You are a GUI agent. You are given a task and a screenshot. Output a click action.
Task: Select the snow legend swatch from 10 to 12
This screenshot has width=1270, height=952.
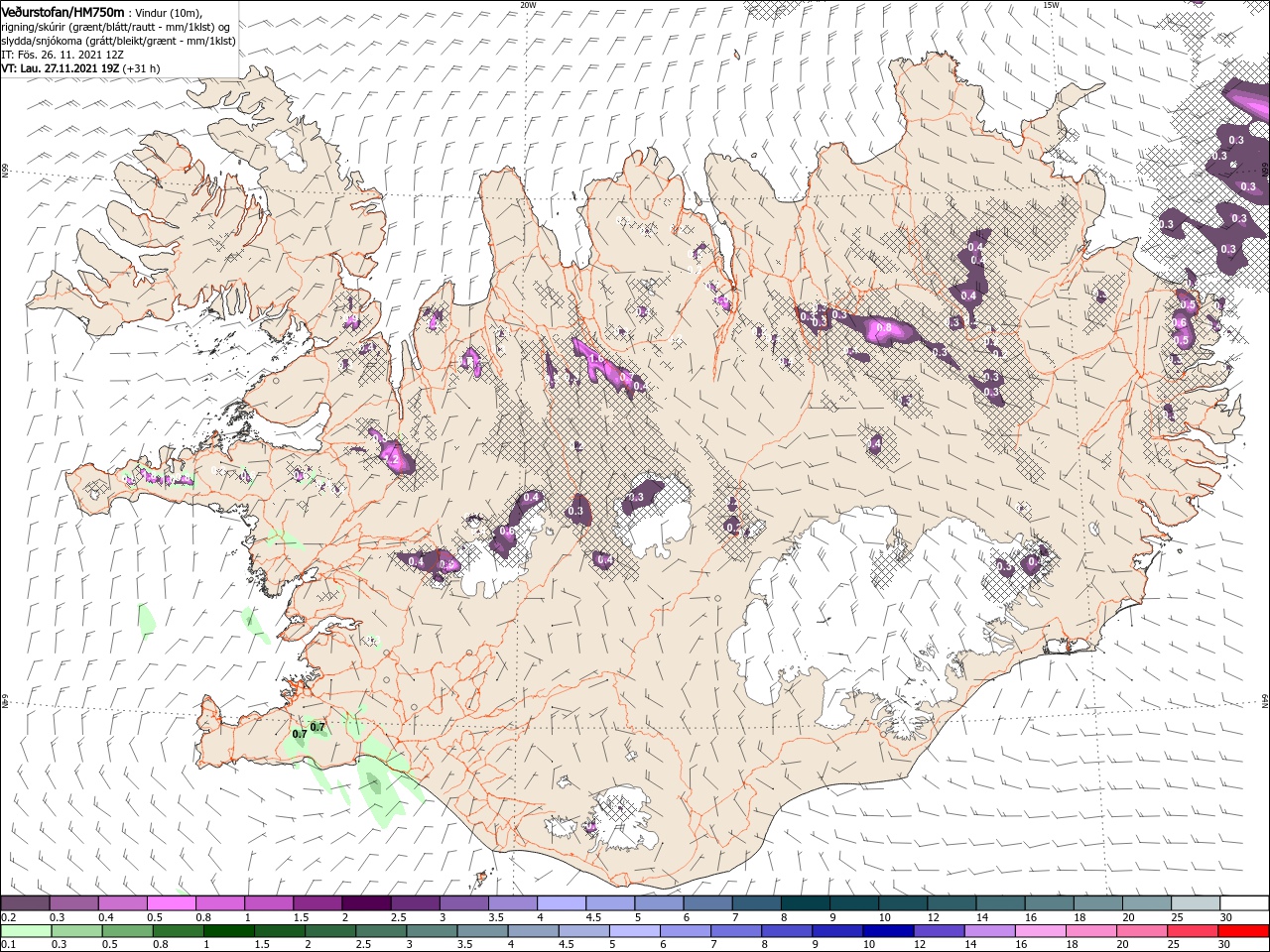[x=902, y=902]
